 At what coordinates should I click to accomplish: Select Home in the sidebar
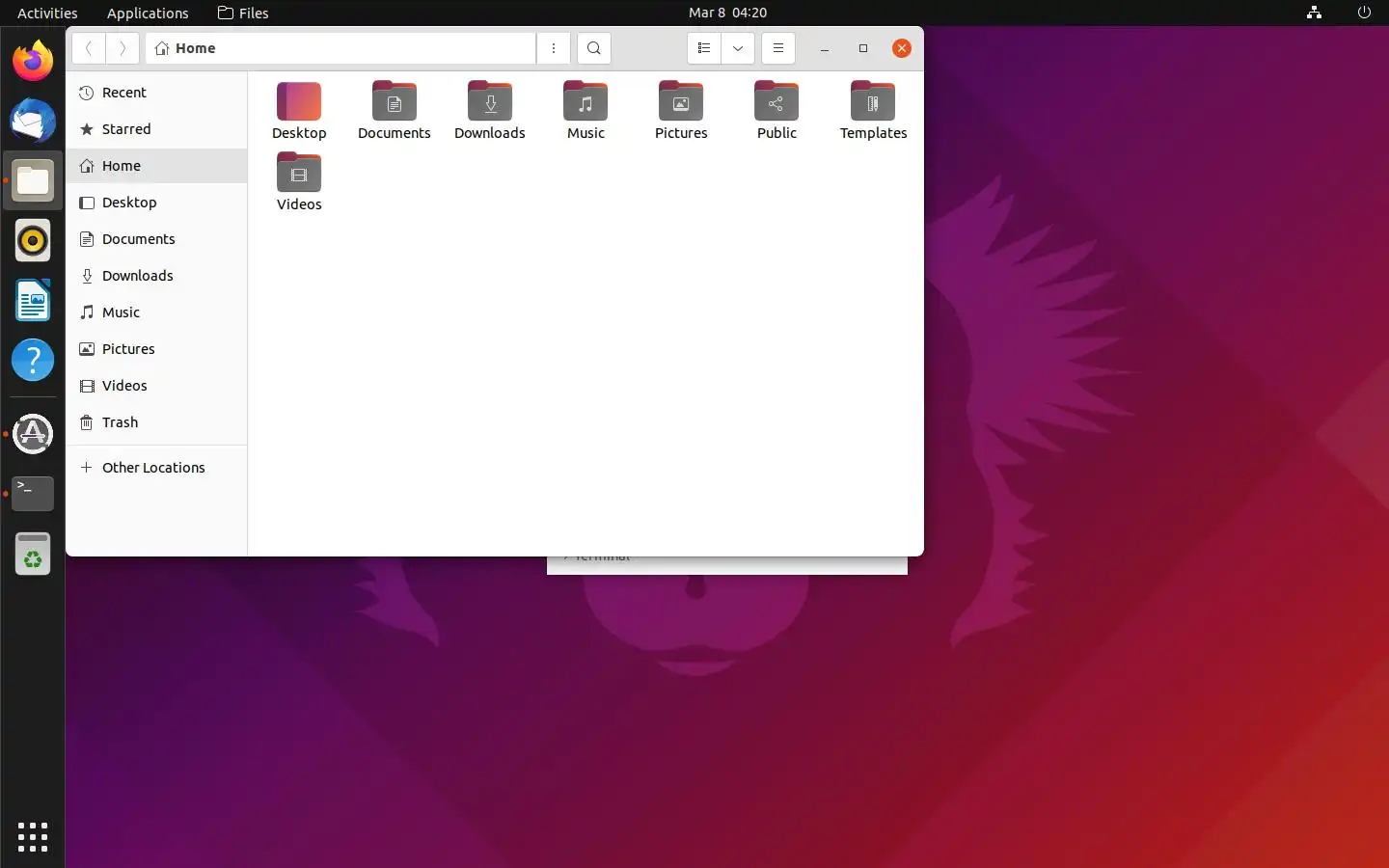coord(156,166)
